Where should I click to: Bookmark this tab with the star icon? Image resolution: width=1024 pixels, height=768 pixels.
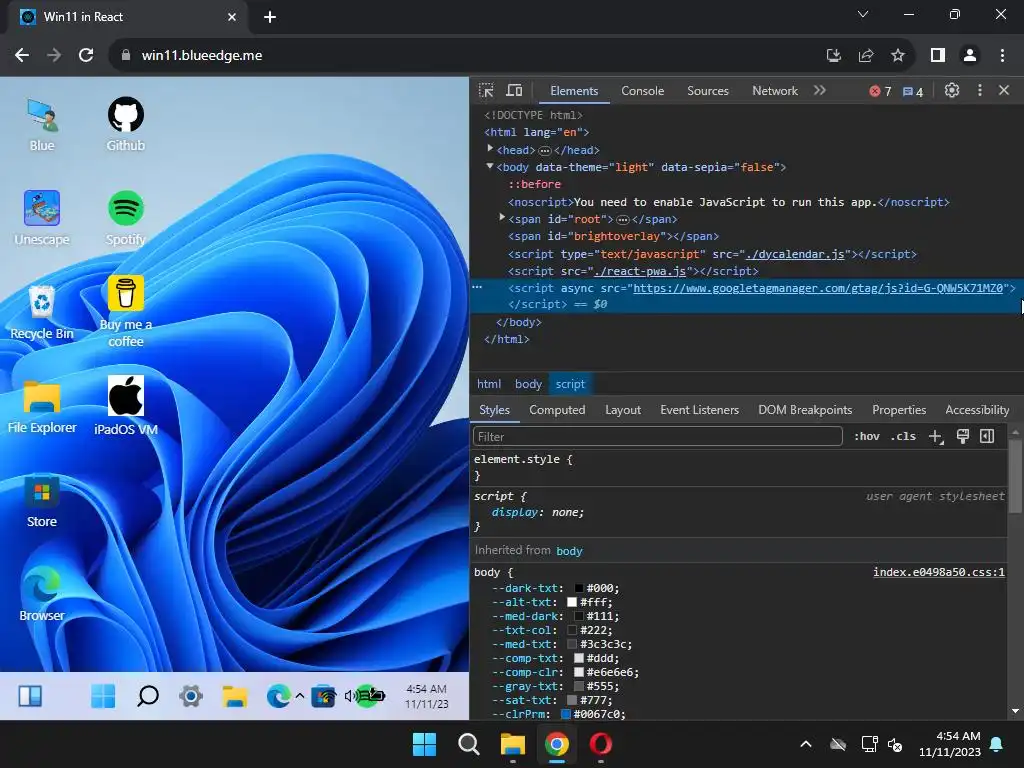pos(898,56)
